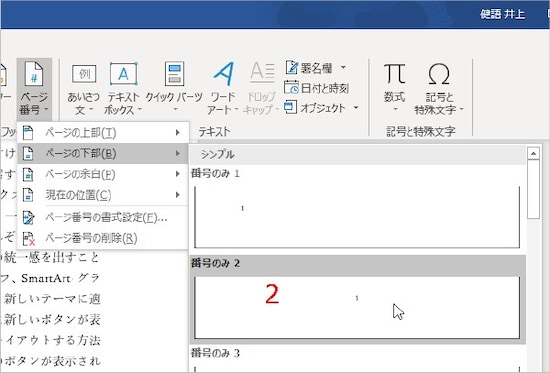Click the 日付と時刻 date and time button

pyautogui.click(x=316, y=88)
